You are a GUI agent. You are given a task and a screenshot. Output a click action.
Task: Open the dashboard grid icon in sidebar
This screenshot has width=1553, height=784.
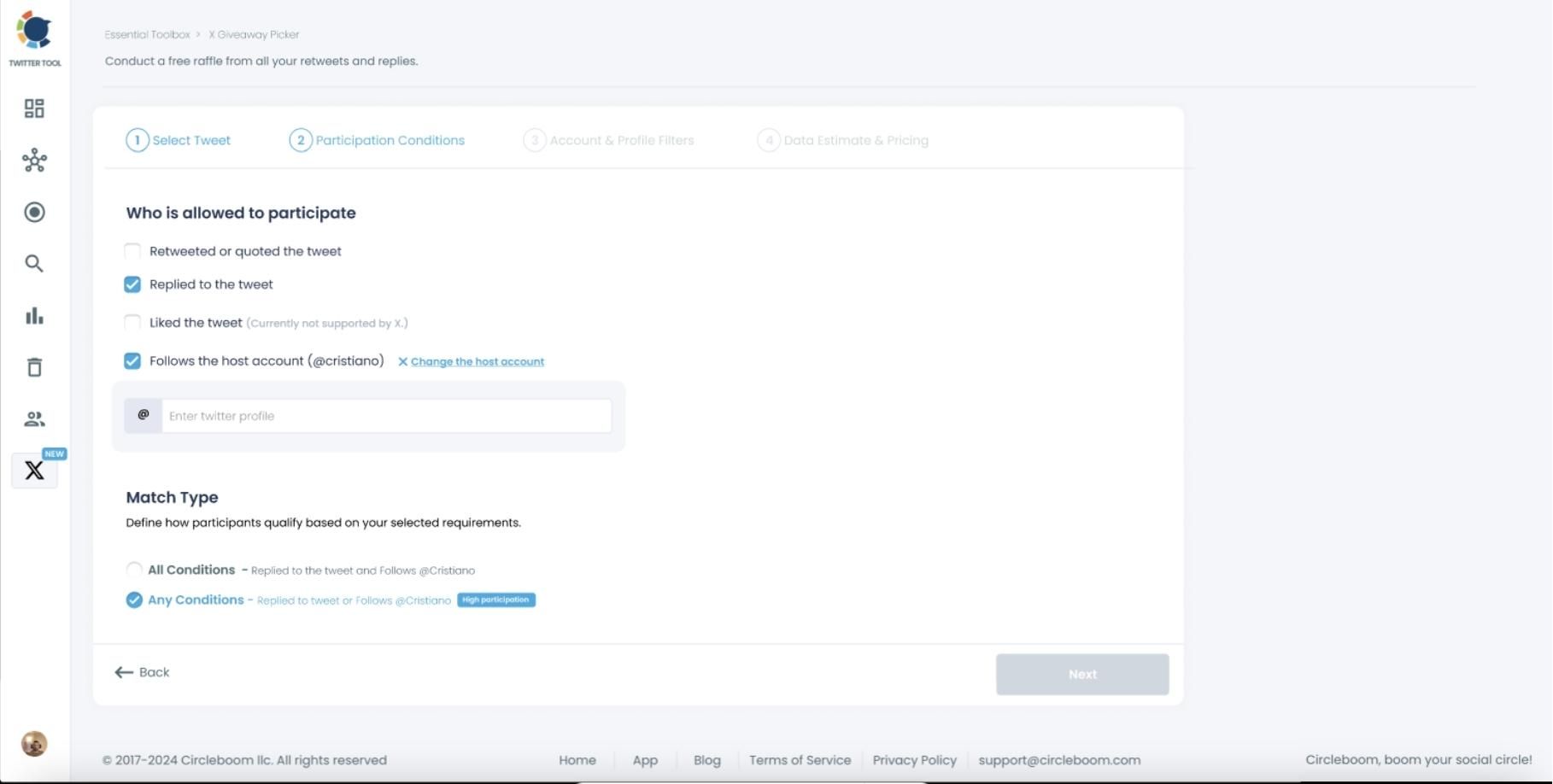(x=34, y=108)
